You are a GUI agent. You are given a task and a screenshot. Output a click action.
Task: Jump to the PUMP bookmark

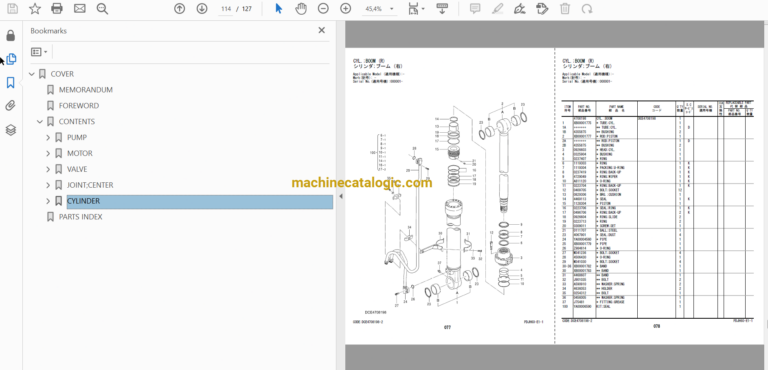[77, 138]
